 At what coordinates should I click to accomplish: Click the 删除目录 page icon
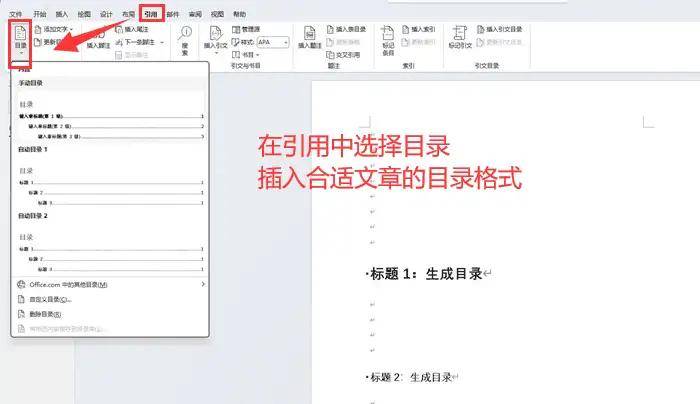pos(21,314)
